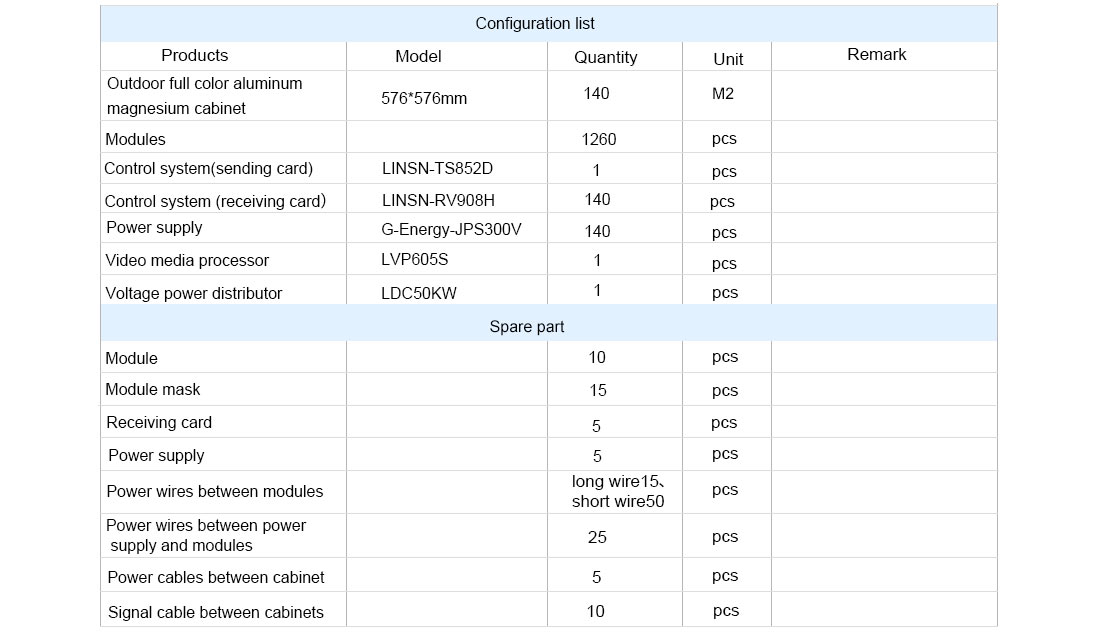This screenshot has height=642, width=1100.
Task: Click the Spare part section header
Action: pyautogui.click(x=549, y=326)
